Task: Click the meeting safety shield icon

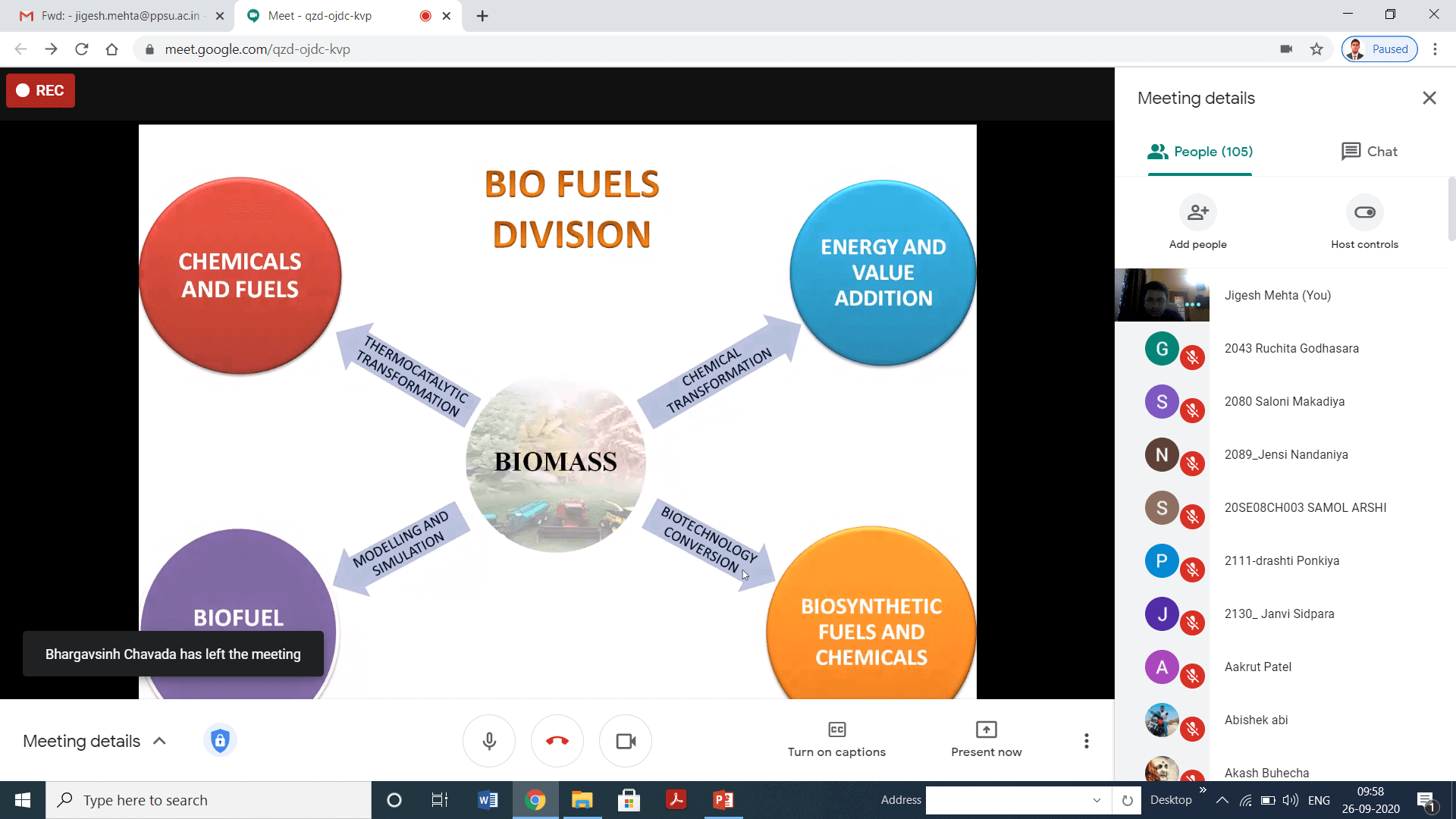Action: point(220,740)
